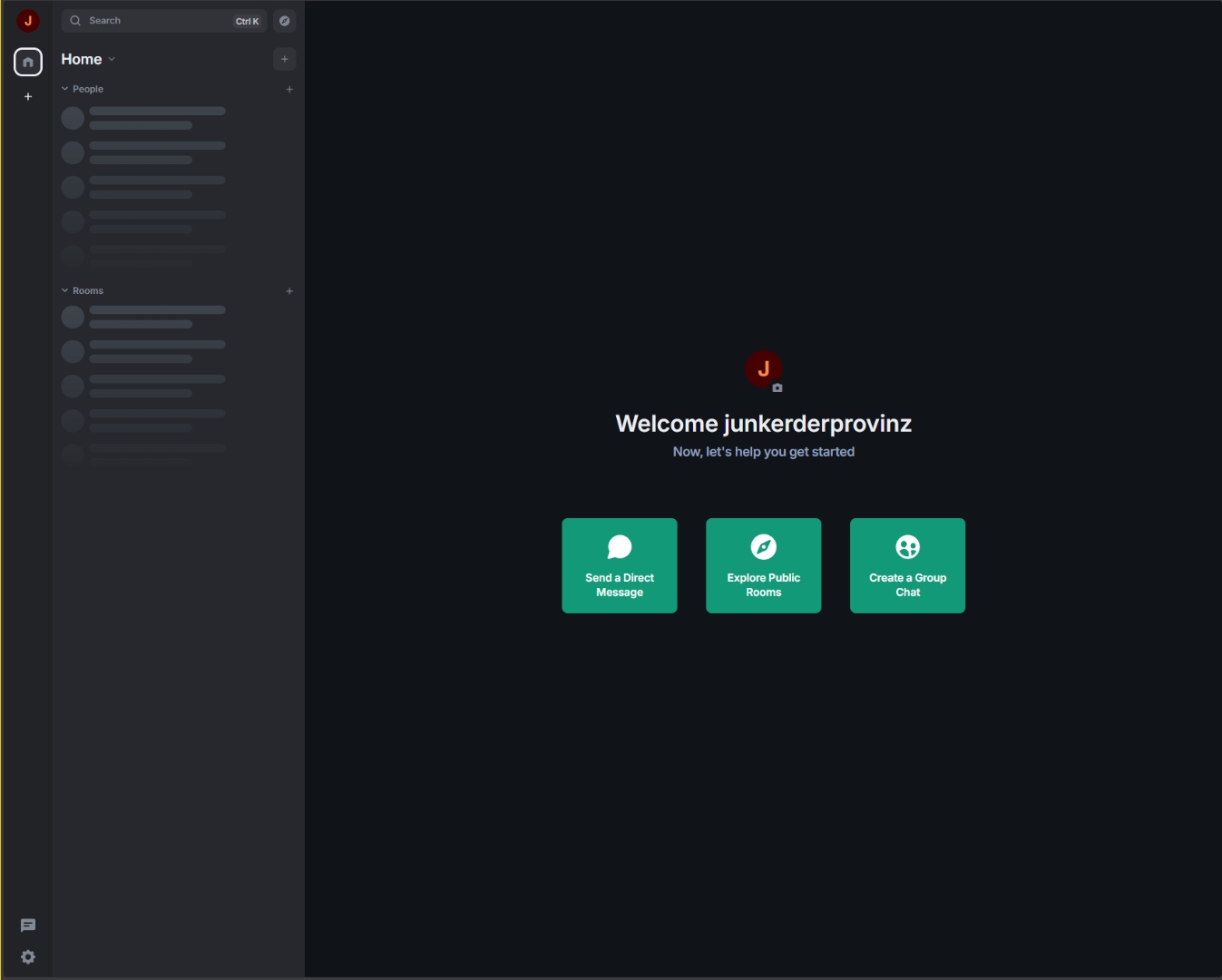Click Send a Direct Message
1222x980 pixels.
(x=620, y=565)
